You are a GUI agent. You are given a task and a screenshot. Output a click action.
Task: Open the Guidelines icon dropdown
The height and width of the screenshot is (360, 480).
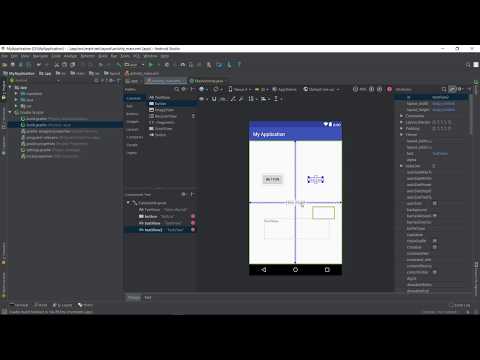(277, 99)
